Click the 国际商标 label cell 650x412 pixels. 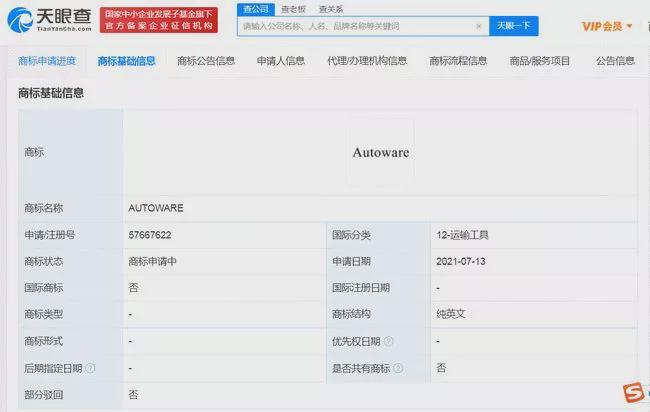(x=70, y=288)
